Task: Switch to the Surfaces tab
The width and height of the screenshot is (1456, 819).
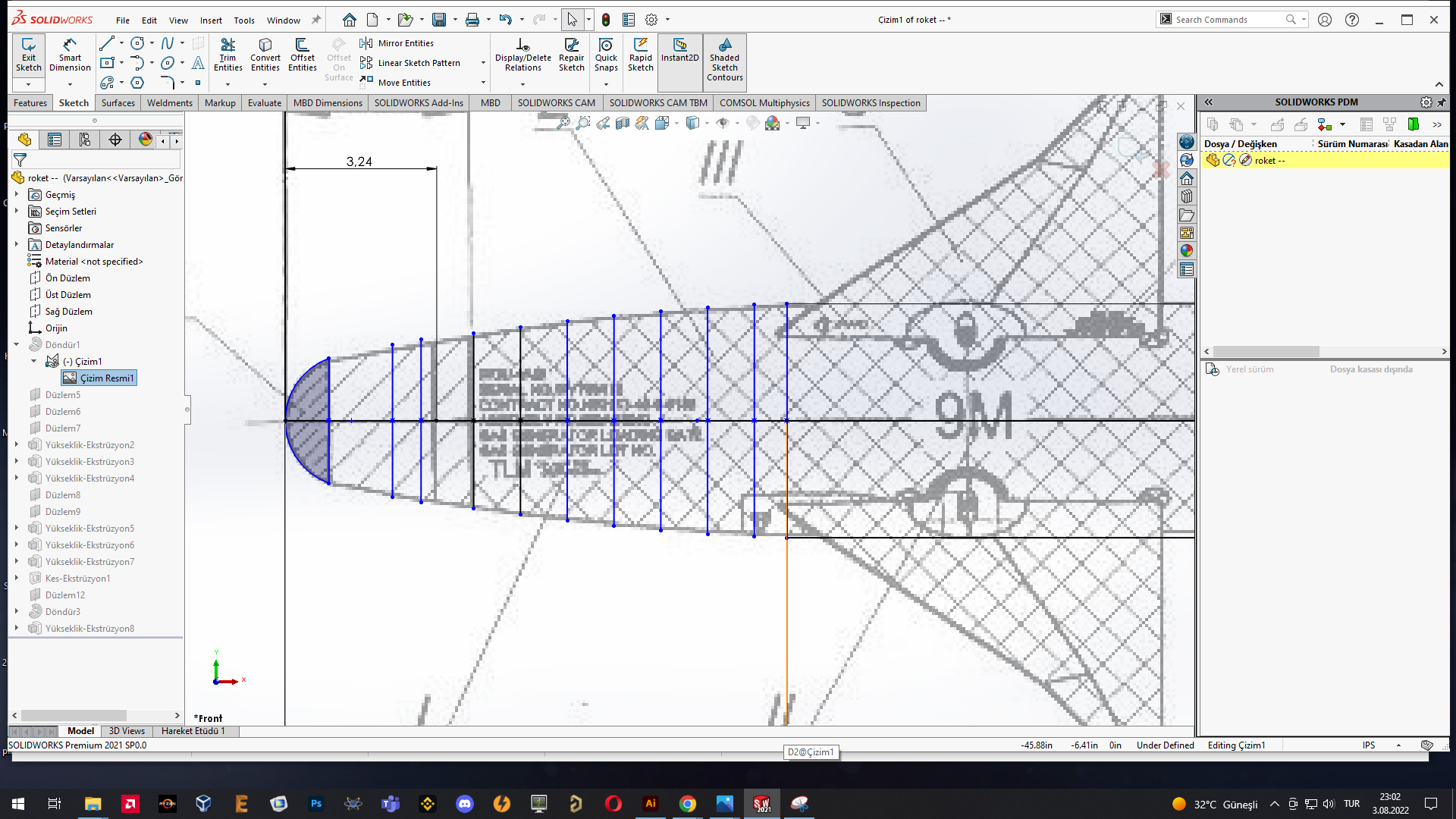Action: tap(117, 103)
